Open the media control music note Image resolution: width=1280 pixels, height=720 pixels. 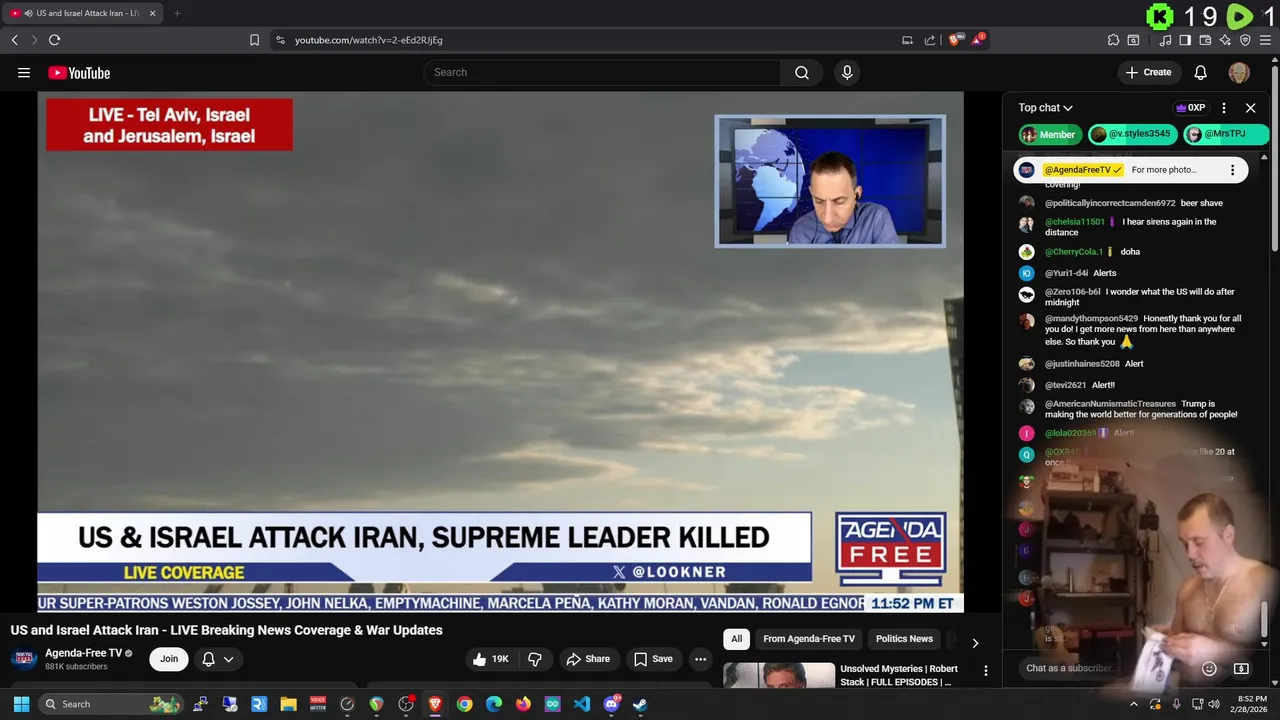click(x=1165, y=40)
